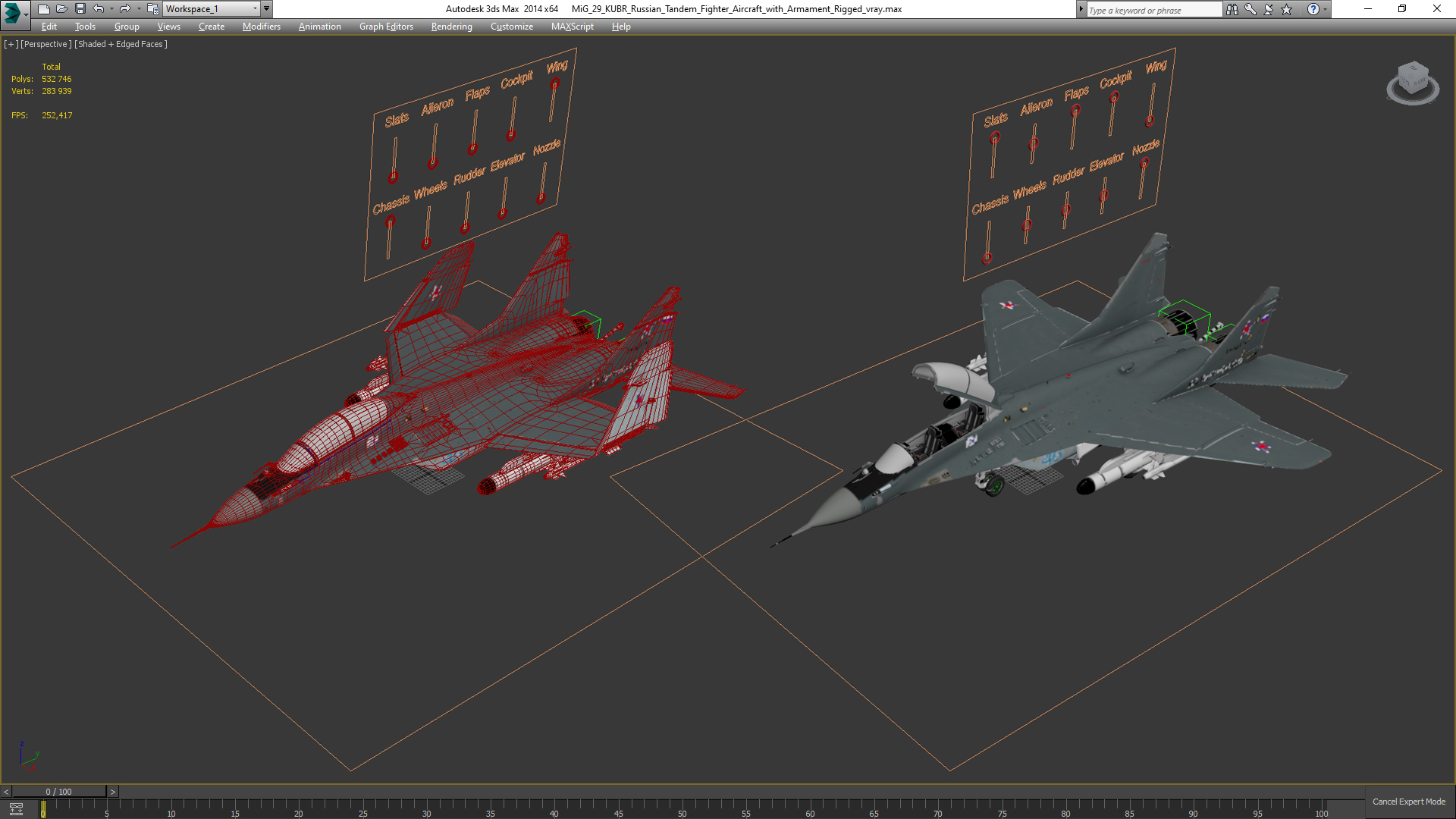Save the file with the floppy disk icon
The width and height of the screenshot is (1456, 819).
click(80, 9)
